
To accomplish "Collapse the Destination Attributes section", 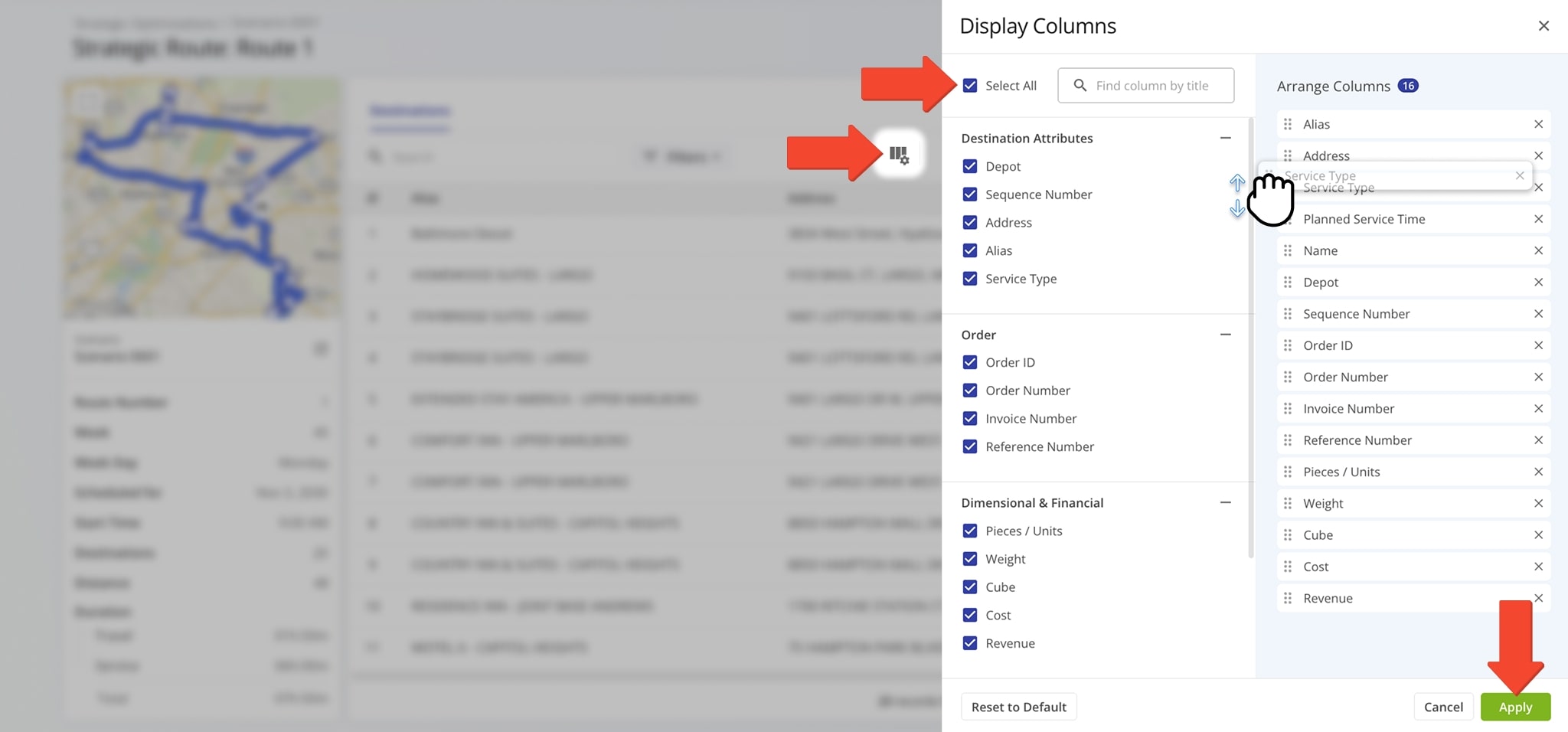I will point(1225,138).
